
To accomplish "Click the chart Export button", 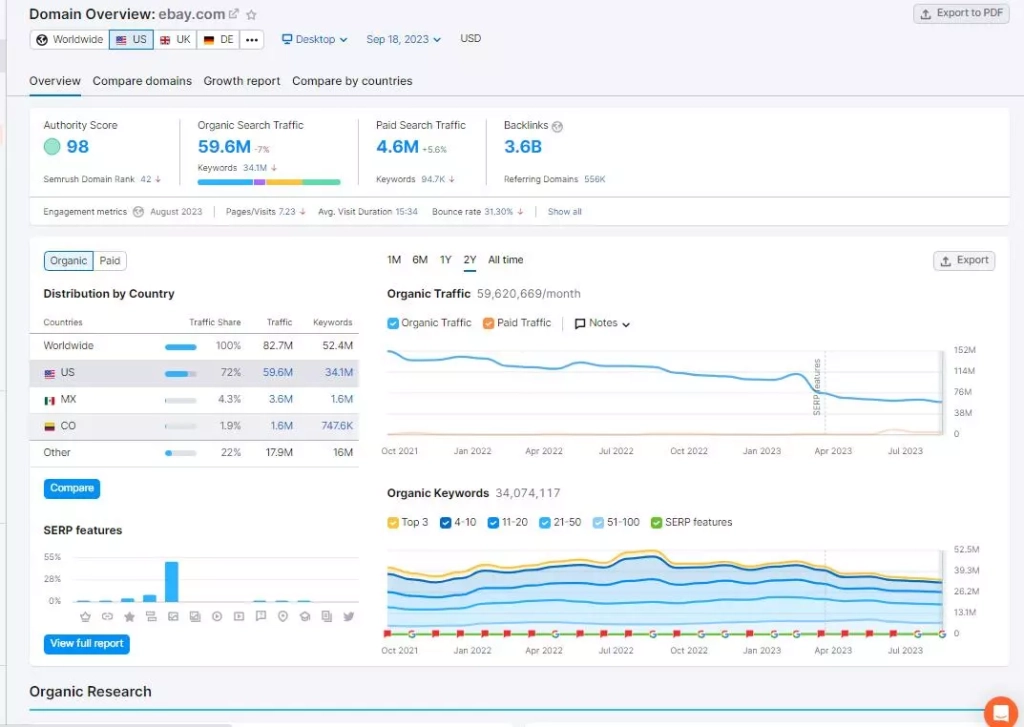I will pos(964,261).
